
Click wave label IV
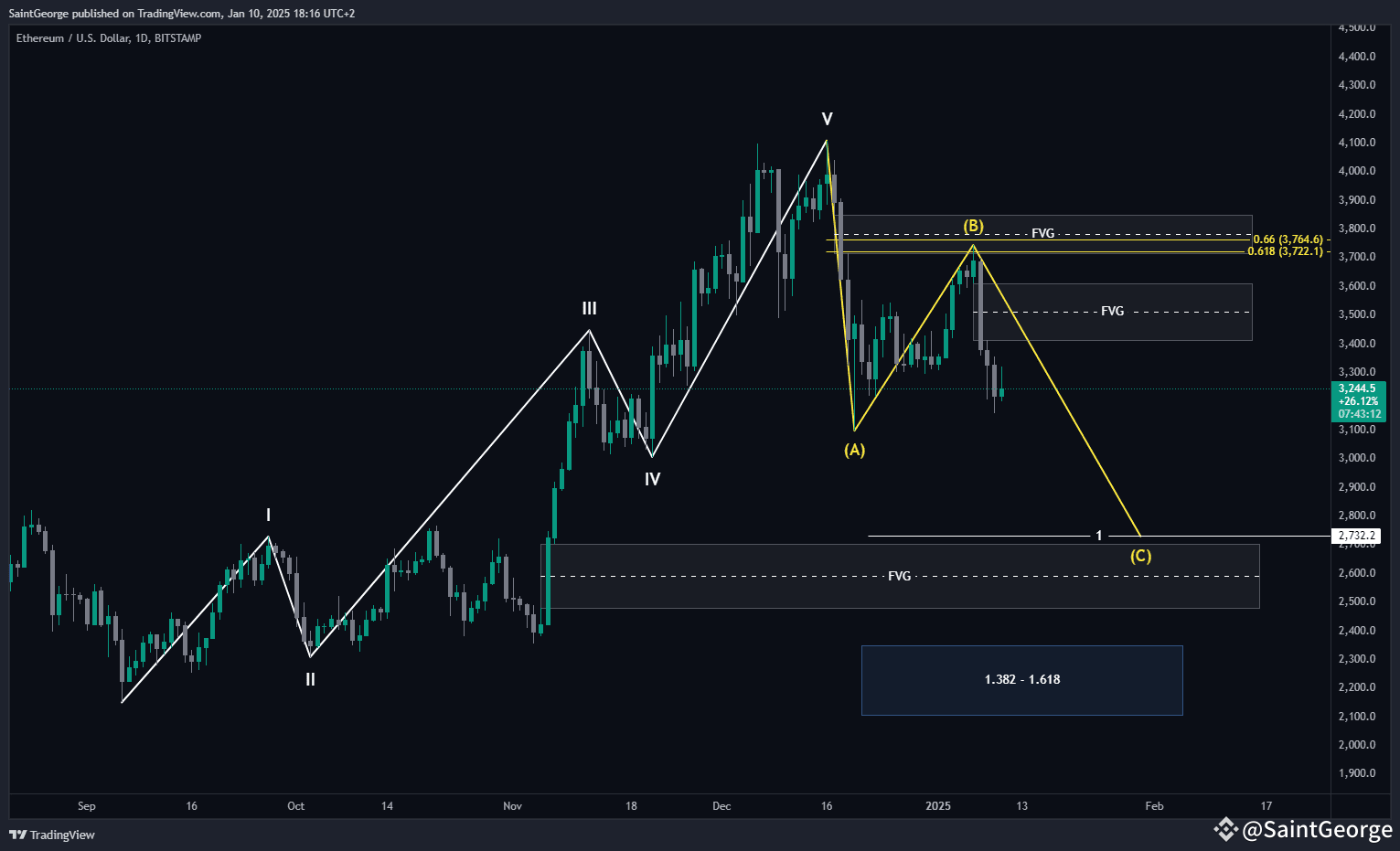click(x=652, y=479)
